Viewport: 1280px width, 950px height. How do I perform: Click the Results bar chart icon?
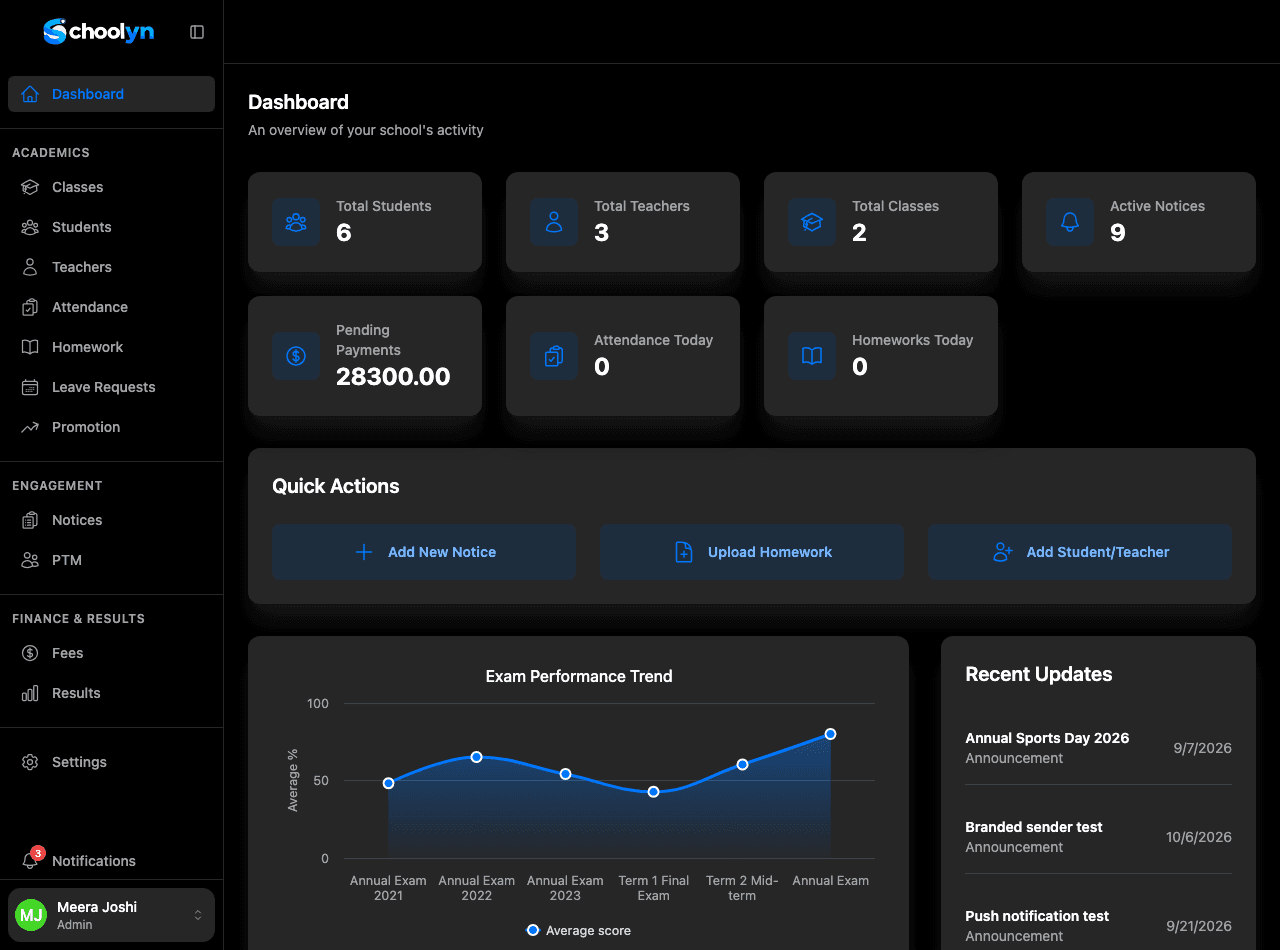point(30,693)
